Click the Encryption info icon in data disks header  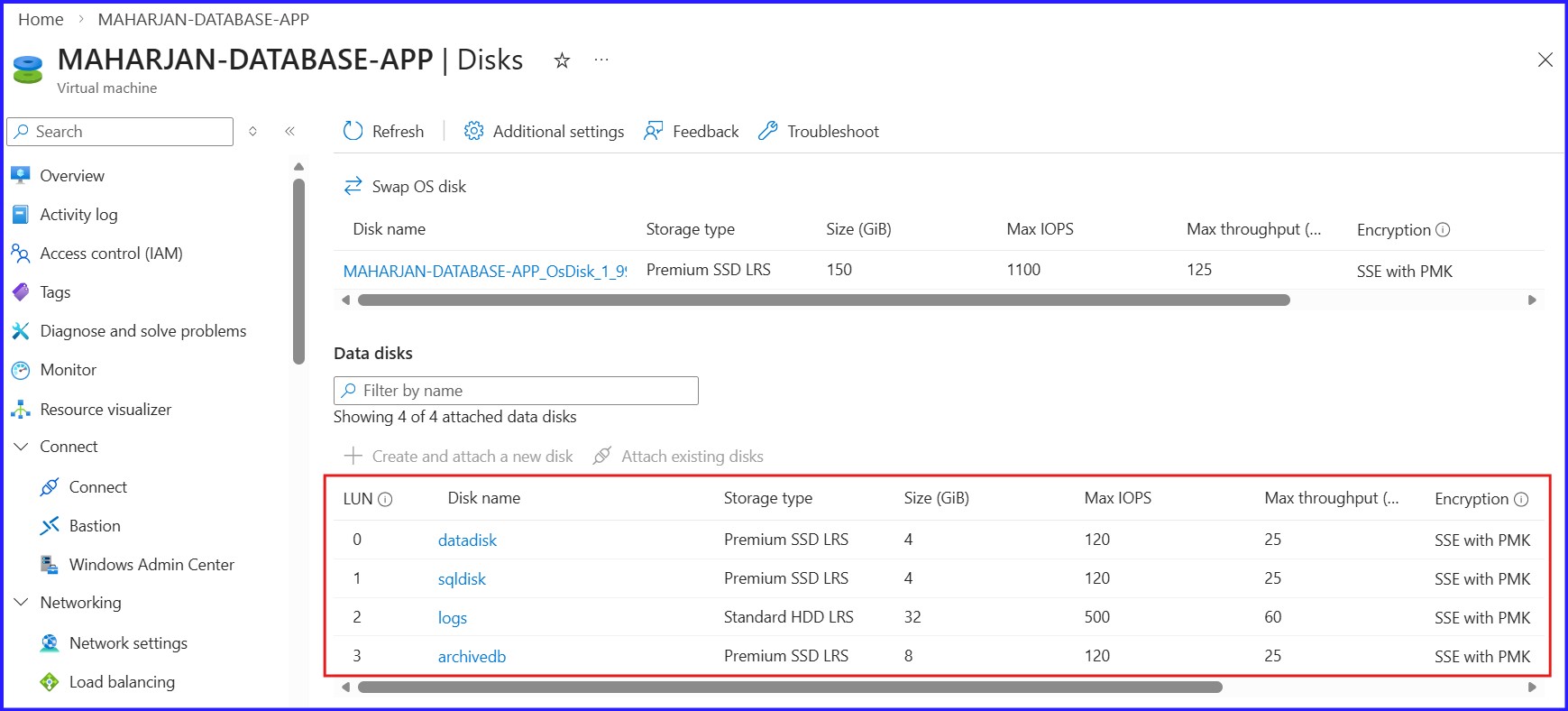point(1521,499)
